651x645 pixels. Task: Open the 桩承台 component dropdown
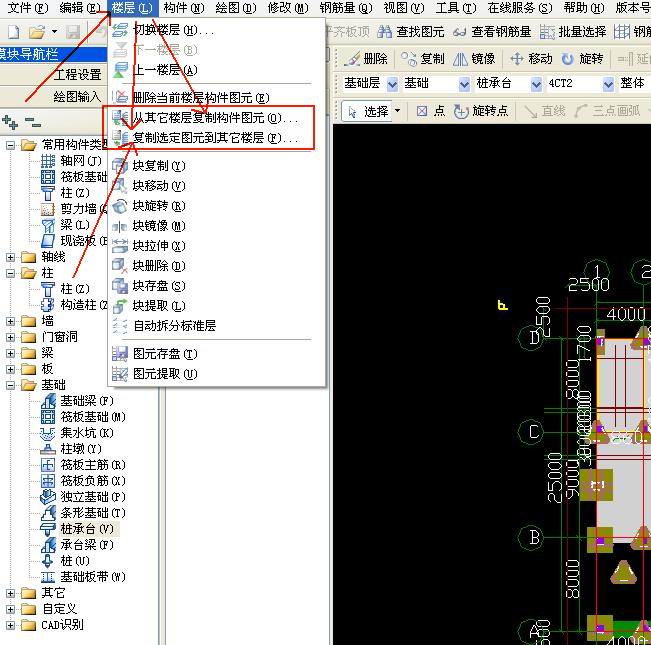[x=536, y=84]
